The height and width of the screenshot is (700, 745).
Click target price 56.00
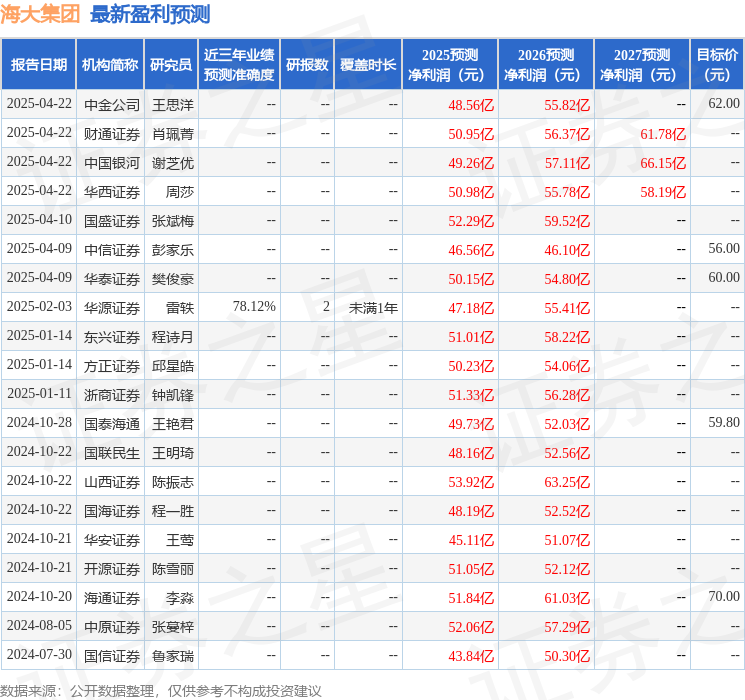tap(724, 249)
